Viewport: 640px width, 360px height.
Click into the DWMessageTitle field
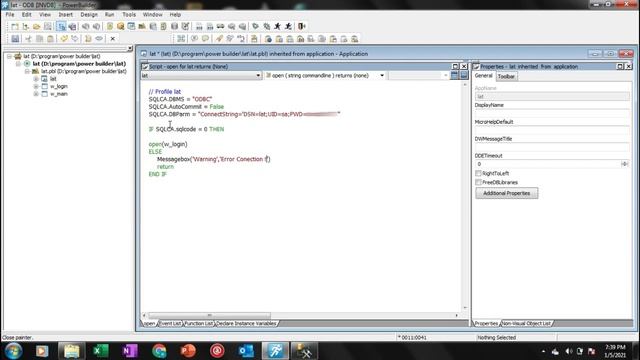pos(552,147)
